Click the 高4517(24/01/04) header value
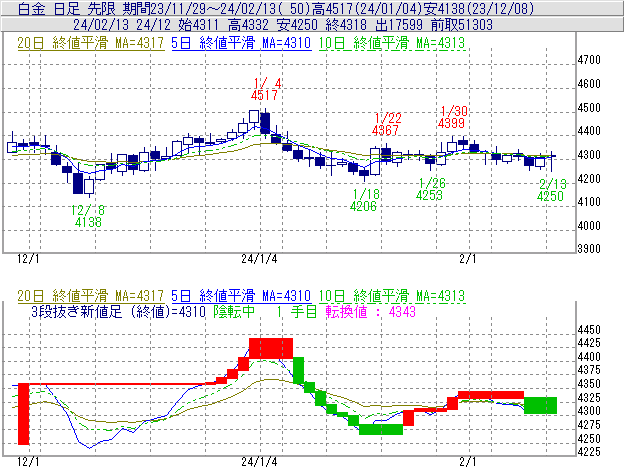The width and height of the screenshot is (624, 475). 367,8
